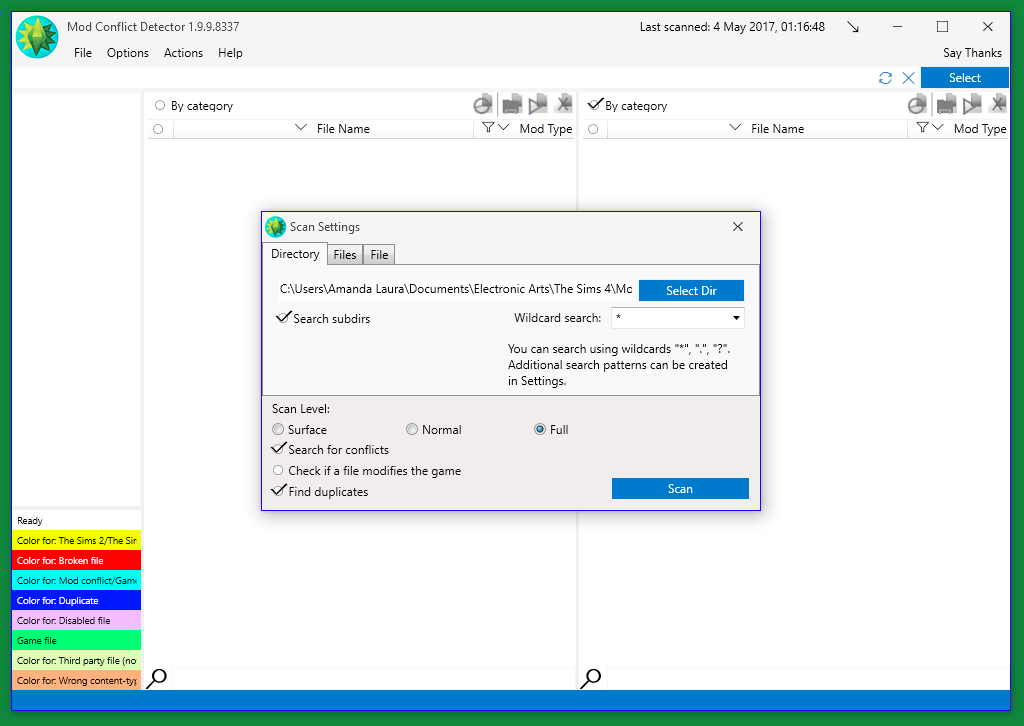
Task: Click the plumbob icon in Scan Settings title
Action: [276, 227]
